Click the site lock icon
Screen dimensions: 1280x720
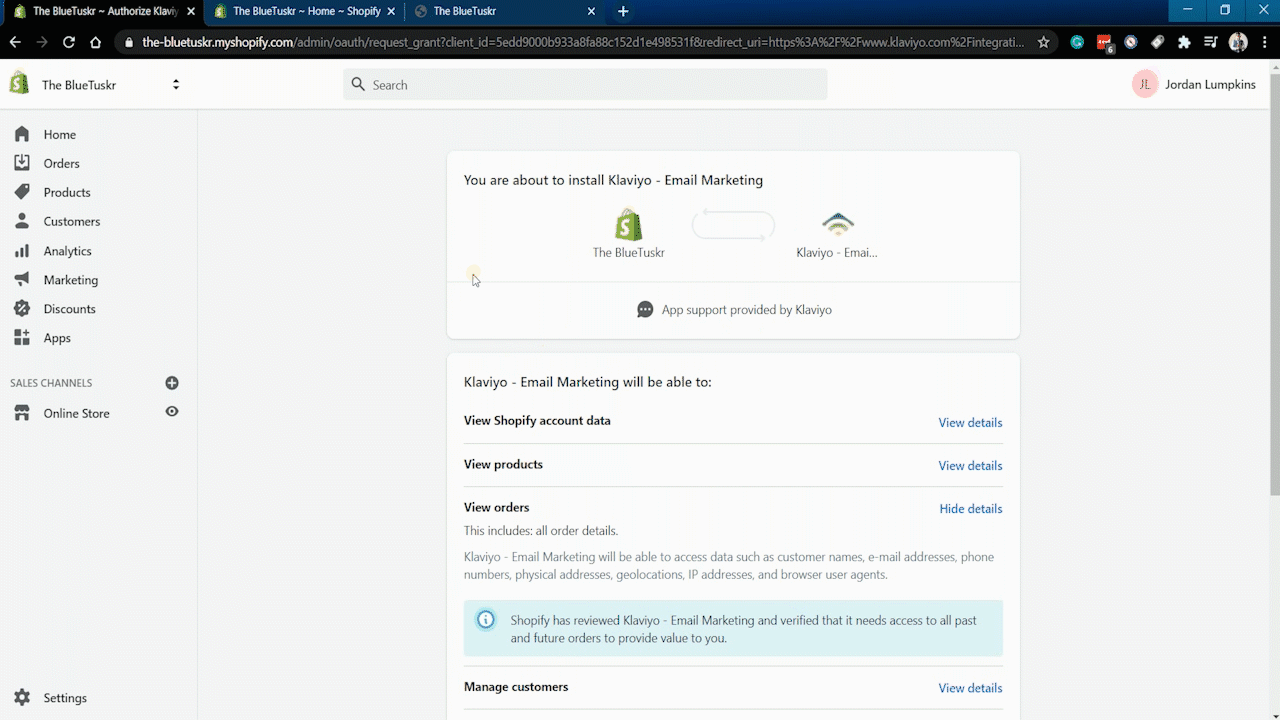(128, 42)
